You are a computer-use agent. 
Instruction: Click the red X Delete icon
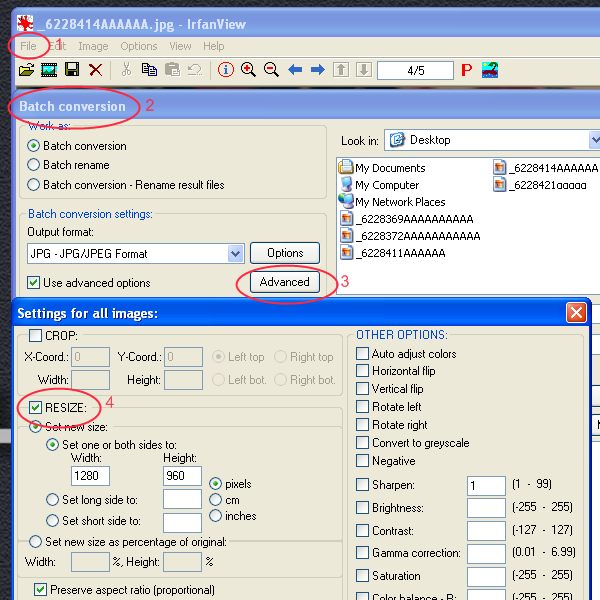[x=95, y=70]
